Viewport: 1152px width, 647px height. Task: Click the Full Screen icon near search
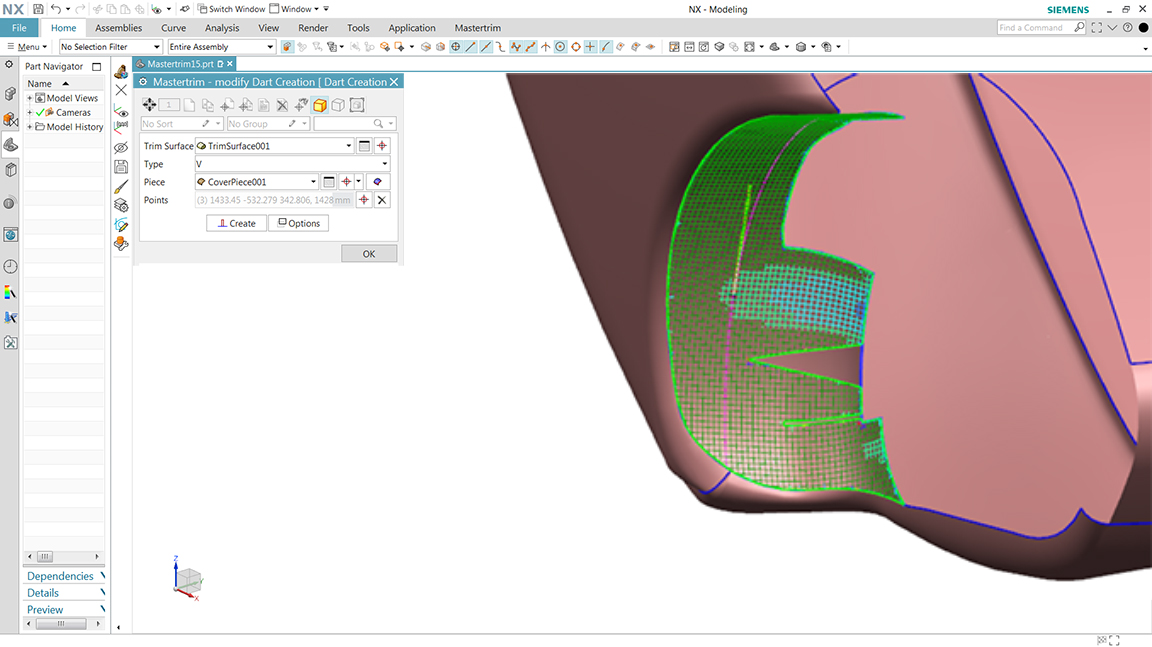[x=1097, y=28]
